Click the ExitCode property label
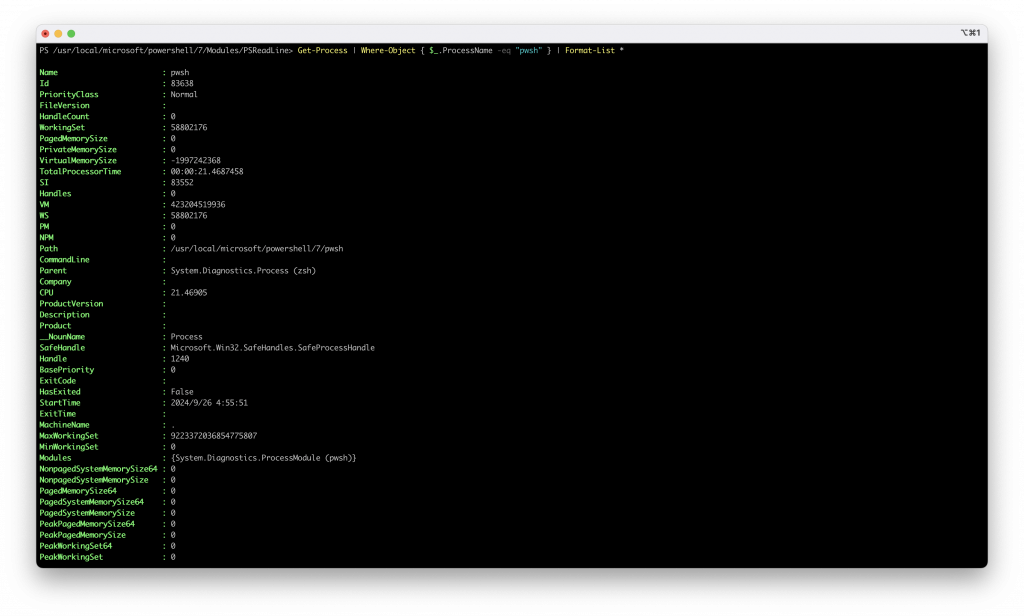The width and height of the screenshot is (1024, 616). click(x=57, y=381)
